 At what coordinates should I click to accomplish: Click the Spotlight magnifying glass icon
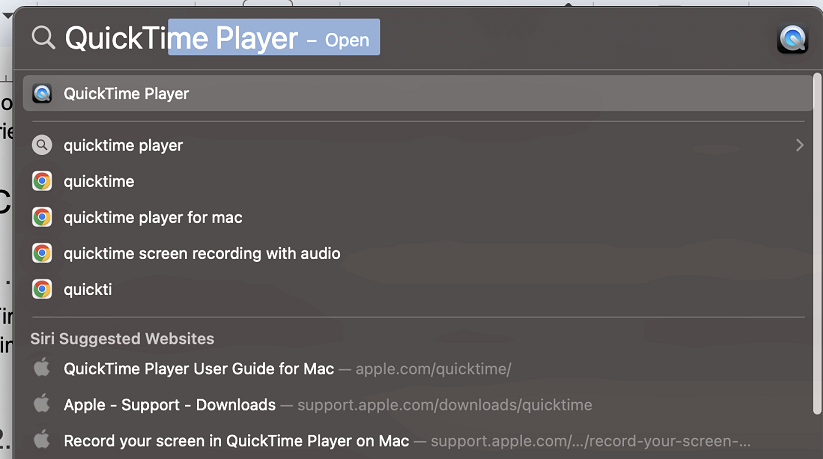pos(43,38)
